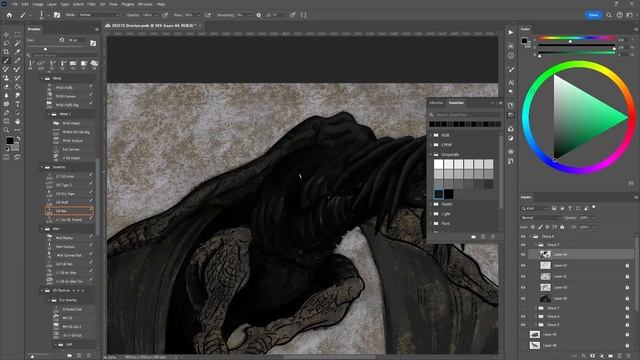Select the Swatches tab
The width and height of the screenshot is (640, 360).
tap(456, 103)
